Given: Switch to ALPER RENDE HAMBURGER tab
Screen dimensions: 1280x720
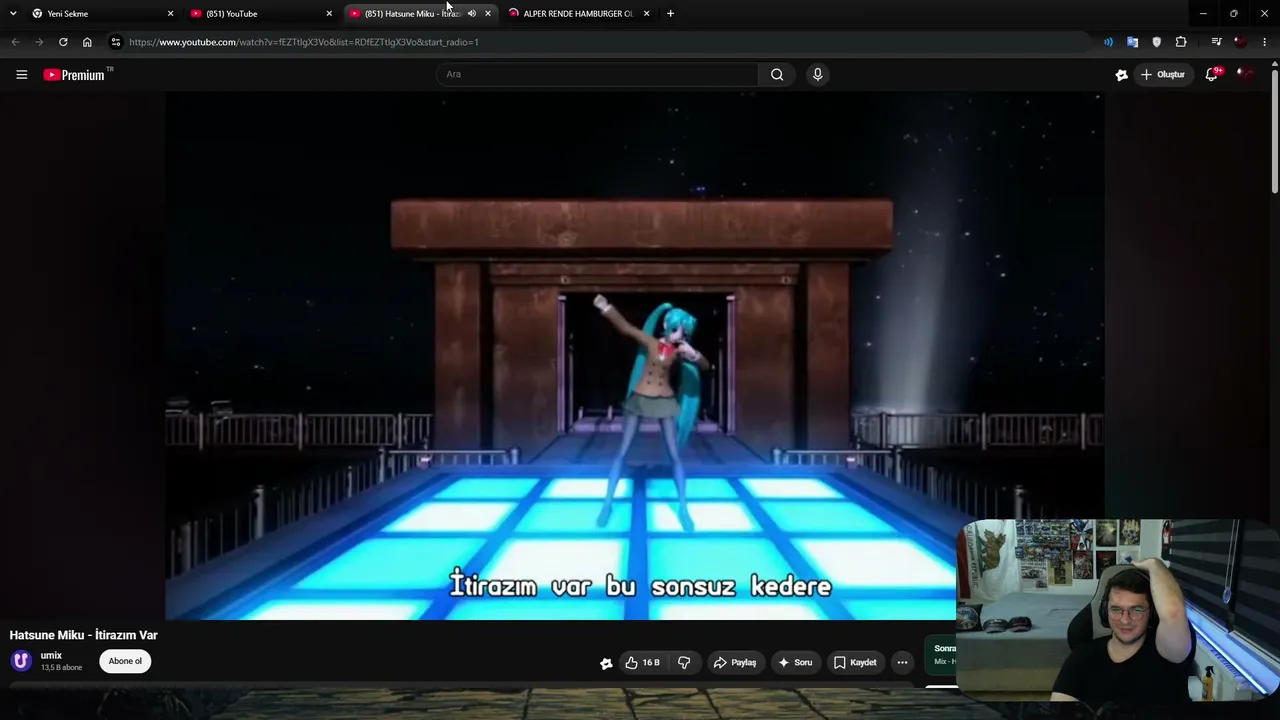Looking at the screenshot, I should [578, 14].
